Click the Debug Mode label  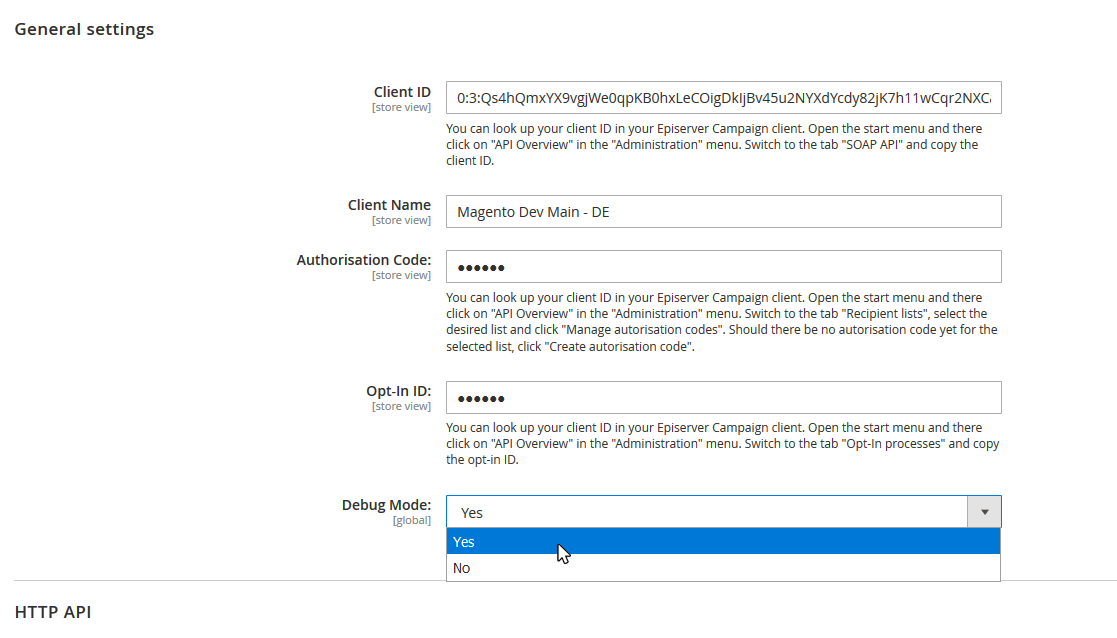coord(386,505)
